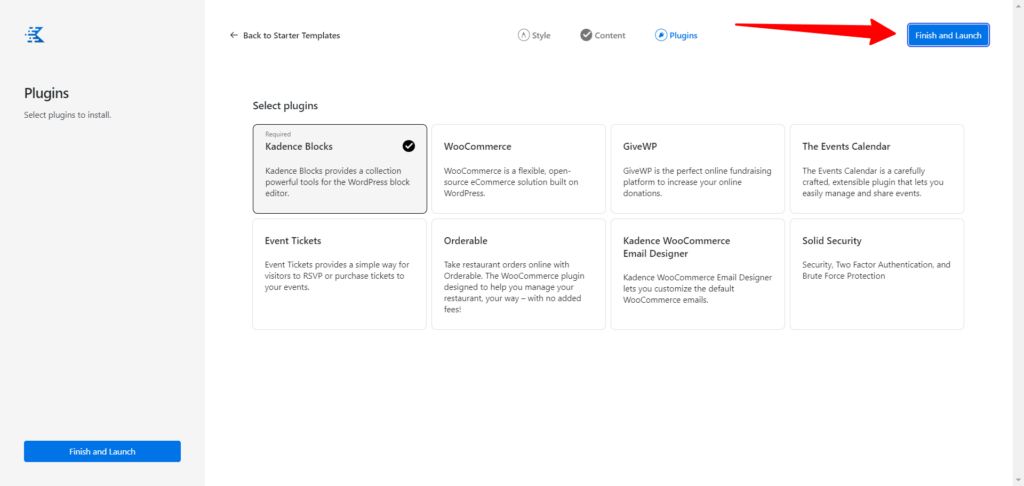This screenshot has height=486, width=1024.
Task: Select the Kadence Blocks plugin card
Action: (340, 169)
